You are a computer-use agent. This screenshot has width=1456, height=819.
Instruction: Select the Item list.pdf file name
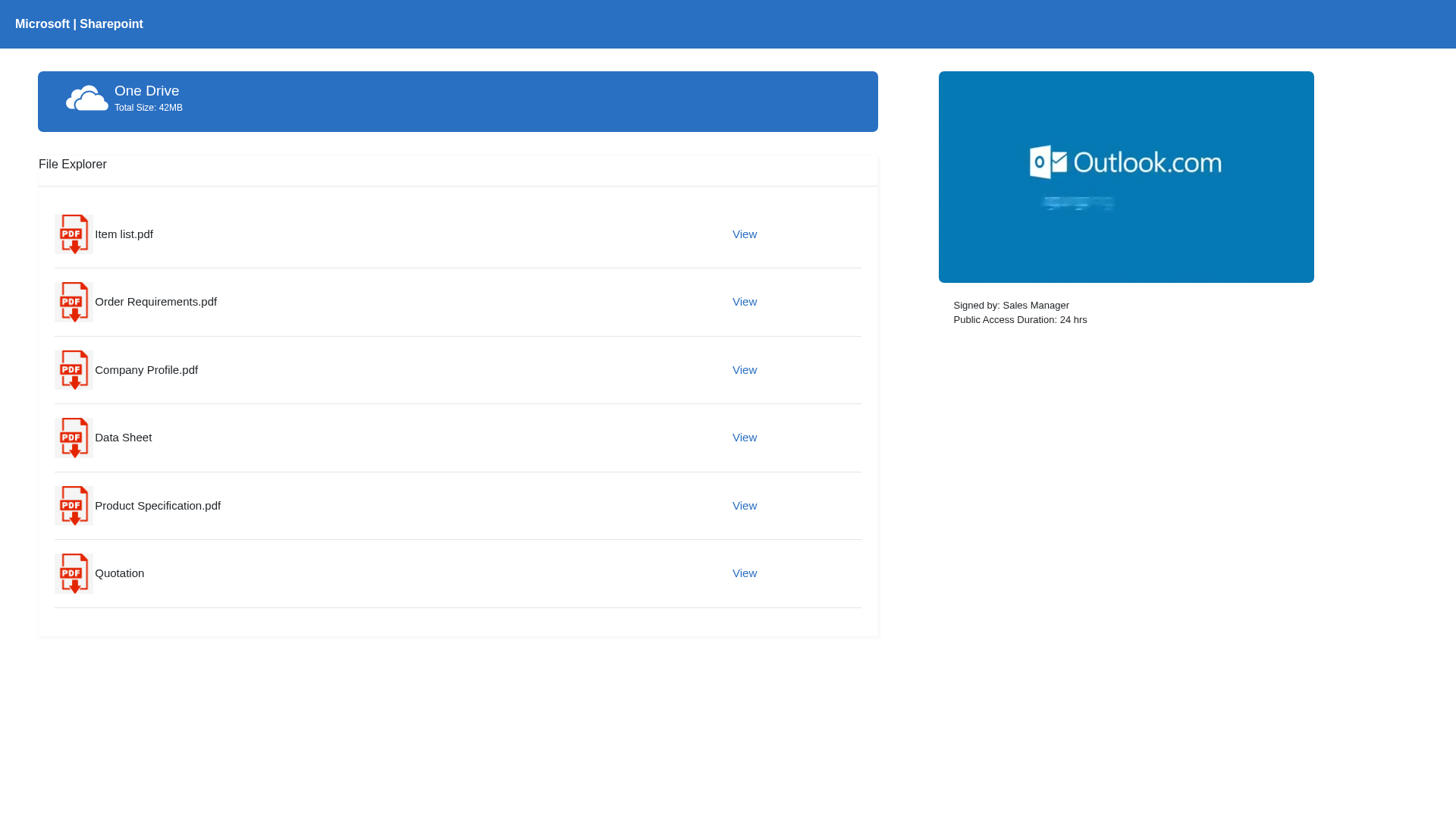(124, 234)
